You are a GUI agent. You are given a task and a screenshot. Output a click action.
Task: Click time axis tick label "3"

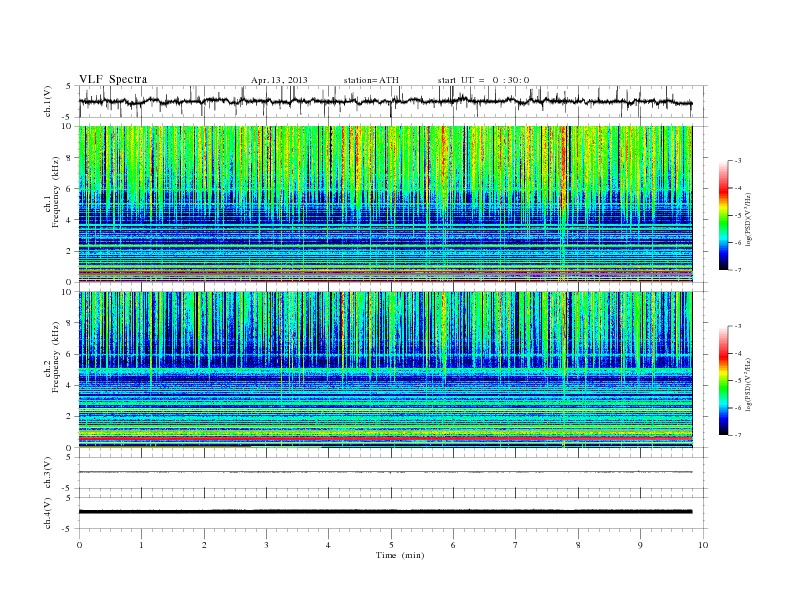(x=266, y=545)
